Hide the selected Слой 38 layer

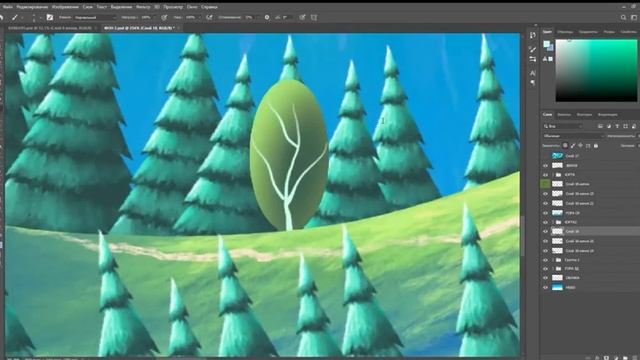[x=545, y=231]
